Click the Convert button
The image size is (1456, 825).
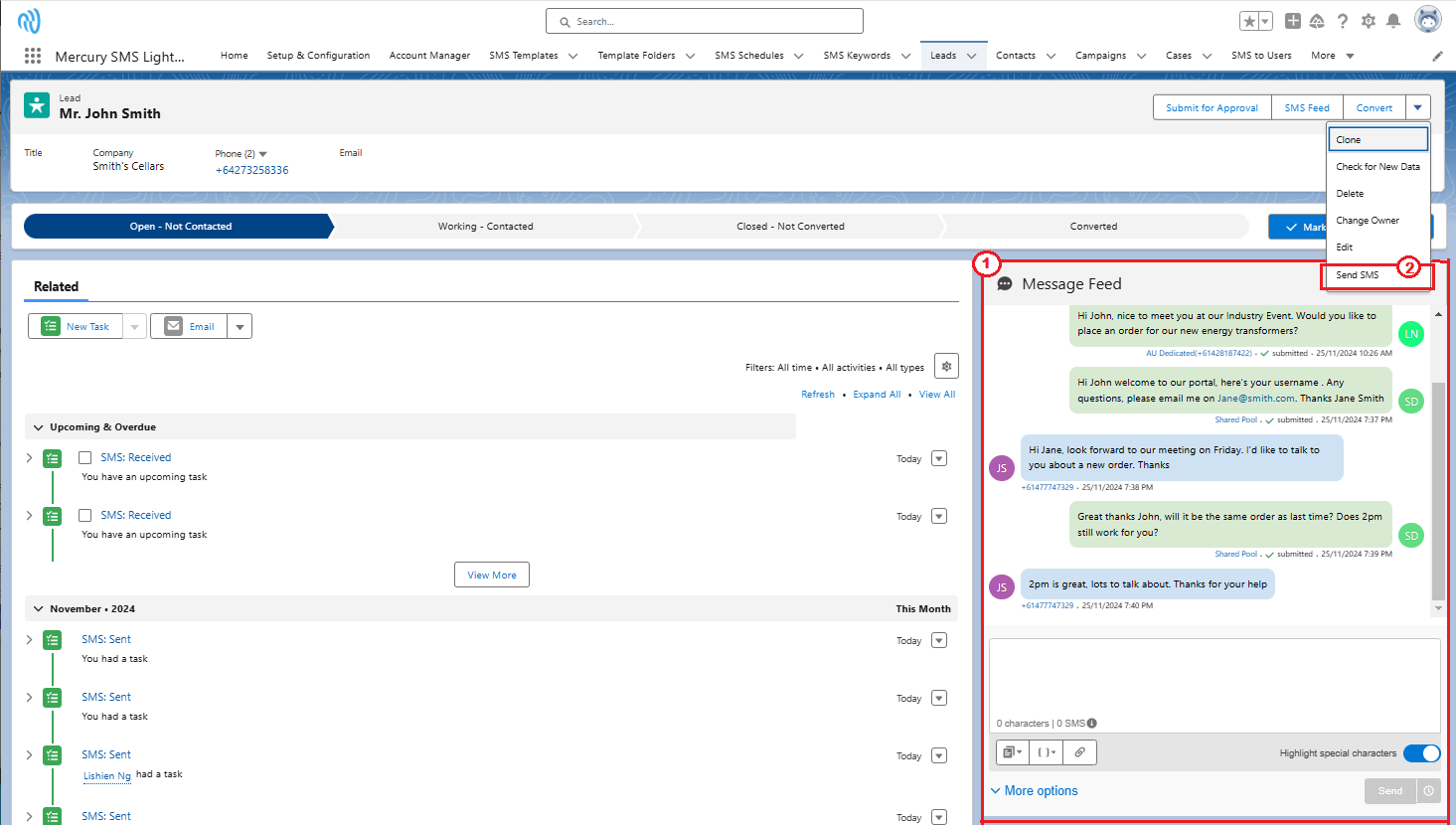click(1375, 107)
